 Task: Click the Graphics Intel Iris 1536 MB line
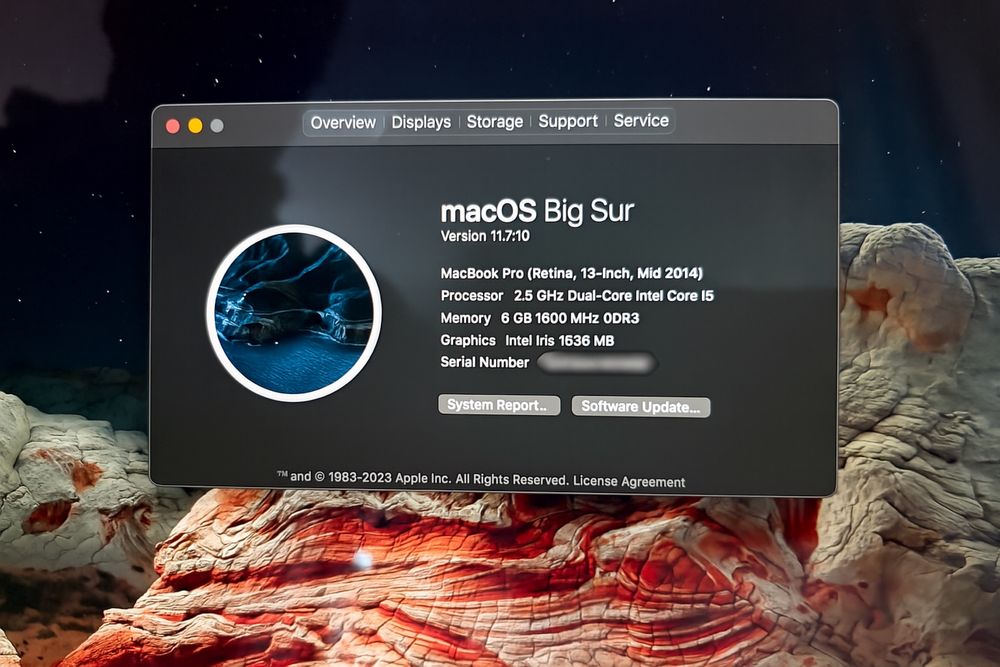[527, 341]
